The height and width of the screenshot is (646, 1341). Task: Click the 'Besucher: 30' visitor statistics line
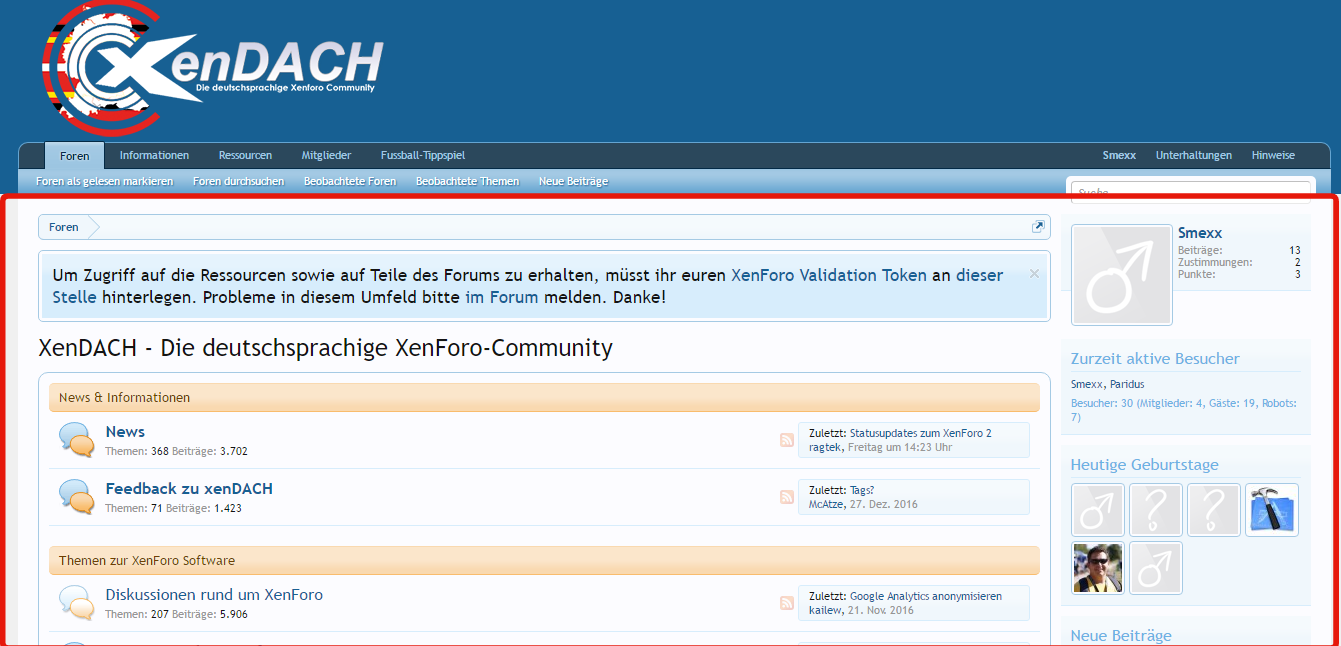click(x=1184, y=410)
